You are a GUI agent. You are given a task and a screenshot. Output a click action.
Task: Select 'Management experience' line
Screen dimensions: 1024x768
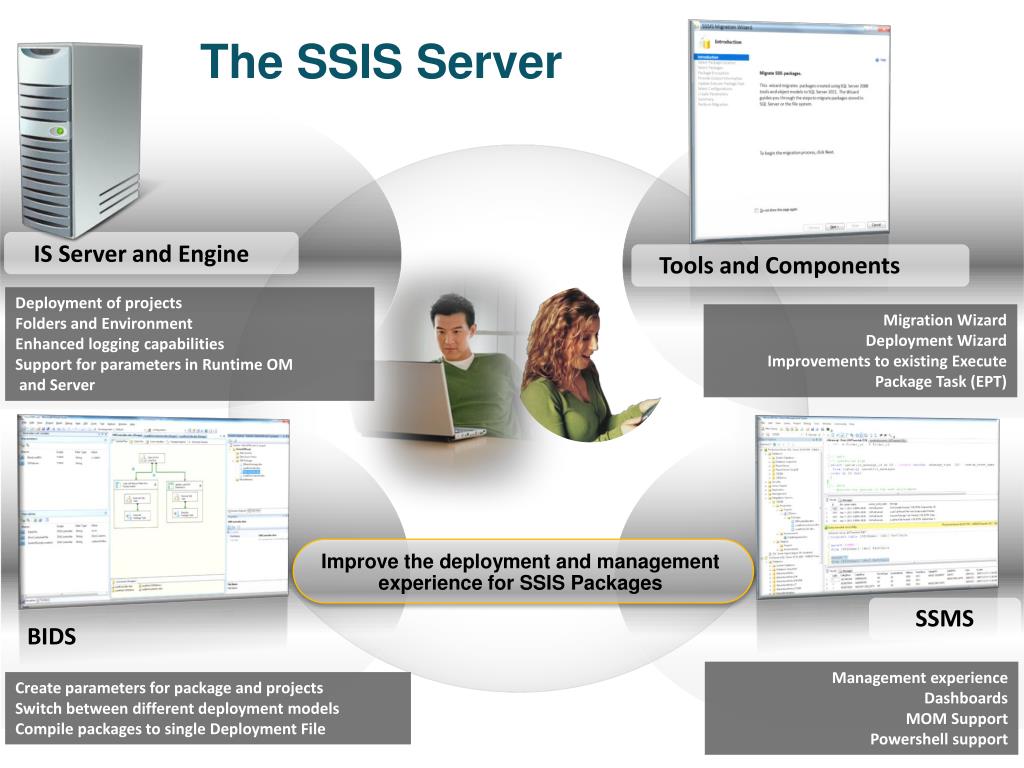[920, 678]
